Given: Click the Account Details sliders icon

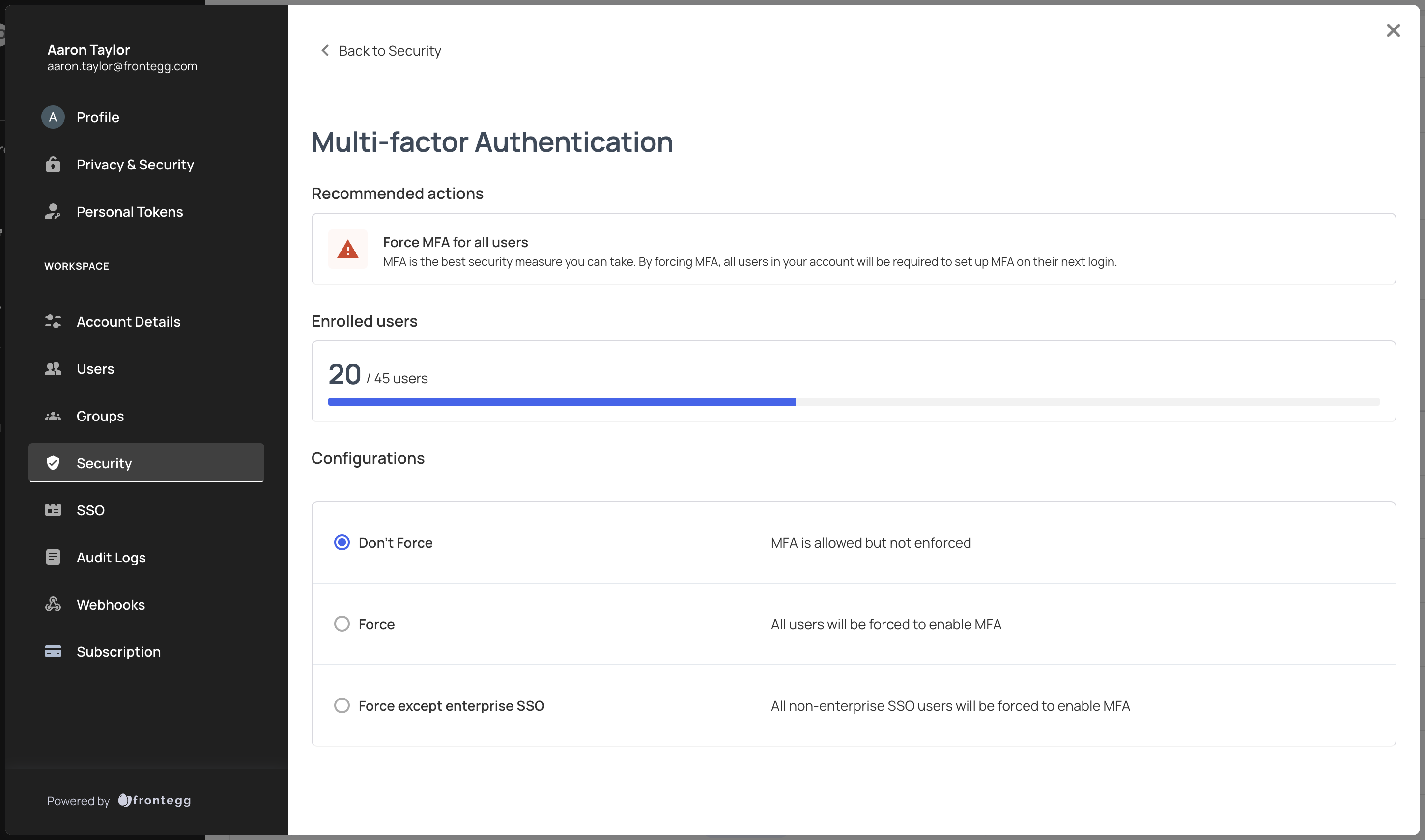Looking at the screenshot, I should click(53, 322).
